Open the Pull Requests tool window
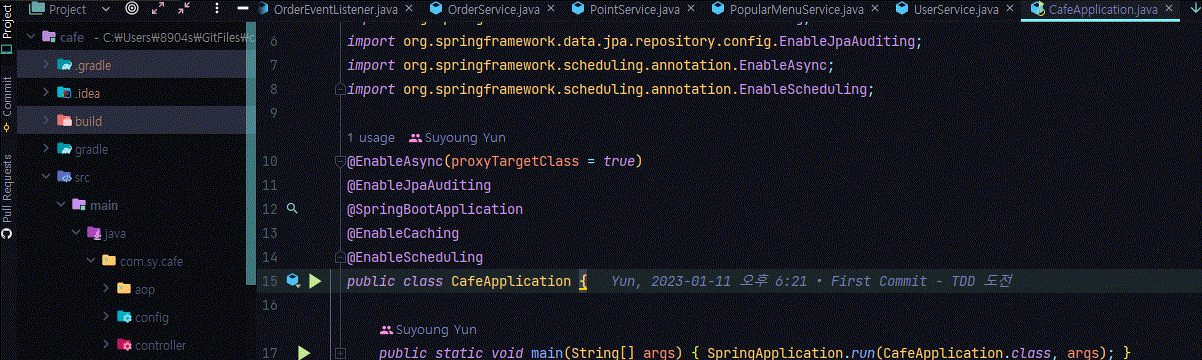The width and height of the screenshot is (1202, 360). pyautogui.click(x=7, y=196)
